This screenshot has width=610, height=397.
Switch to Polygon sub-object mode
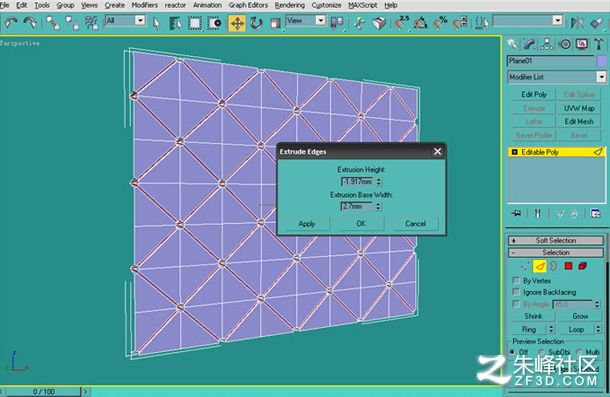pyautogui.click(x=568, y=266)
